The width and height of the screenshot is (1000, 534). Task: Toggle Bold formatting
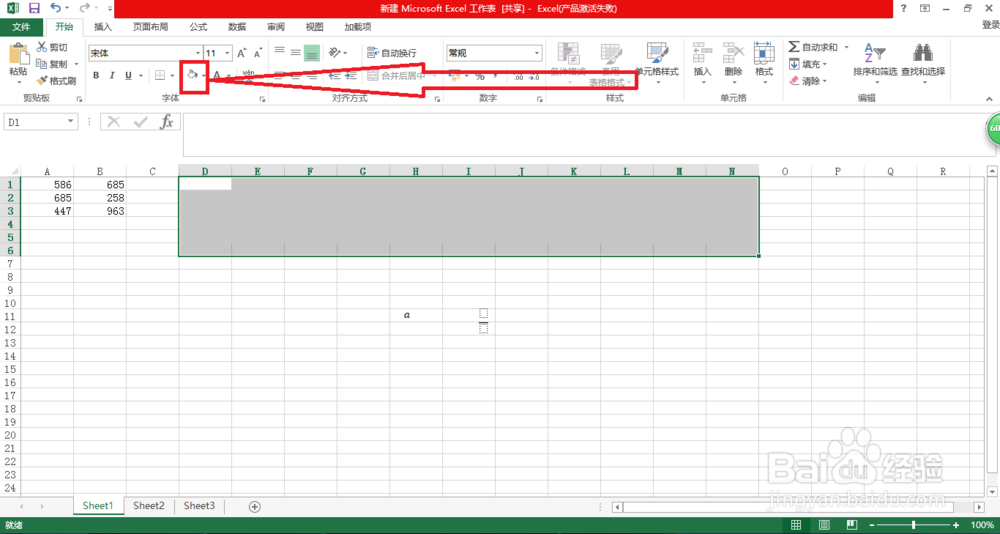[x=96, y=75]
